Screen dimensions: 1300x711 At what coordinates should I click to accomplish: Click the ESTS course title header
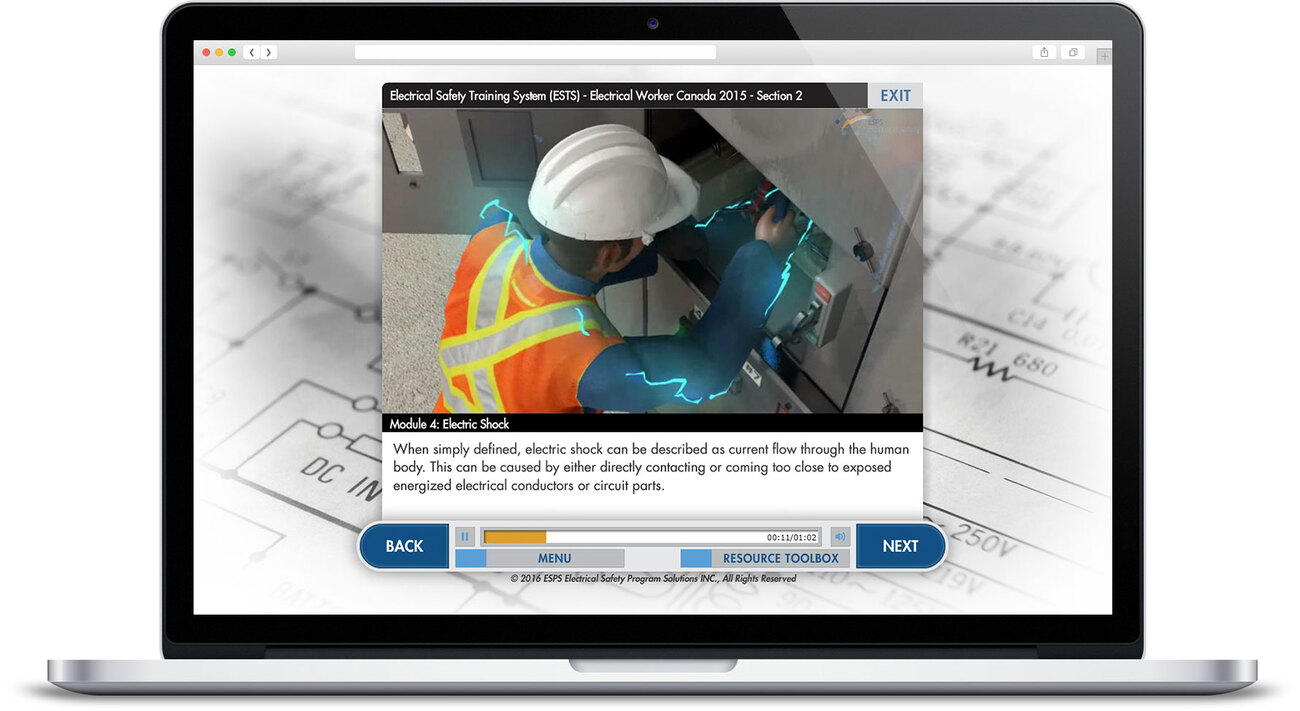coord(596,96)
